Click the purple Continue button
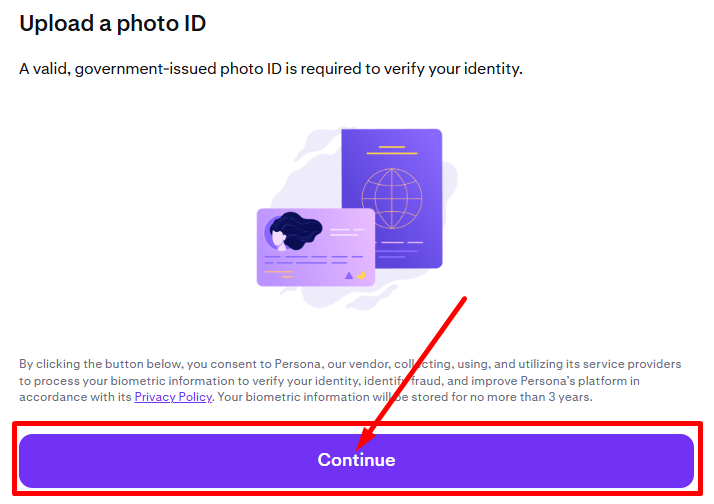Image resolution: width=714 pixels, height=504 pixels. pos(356,461)
